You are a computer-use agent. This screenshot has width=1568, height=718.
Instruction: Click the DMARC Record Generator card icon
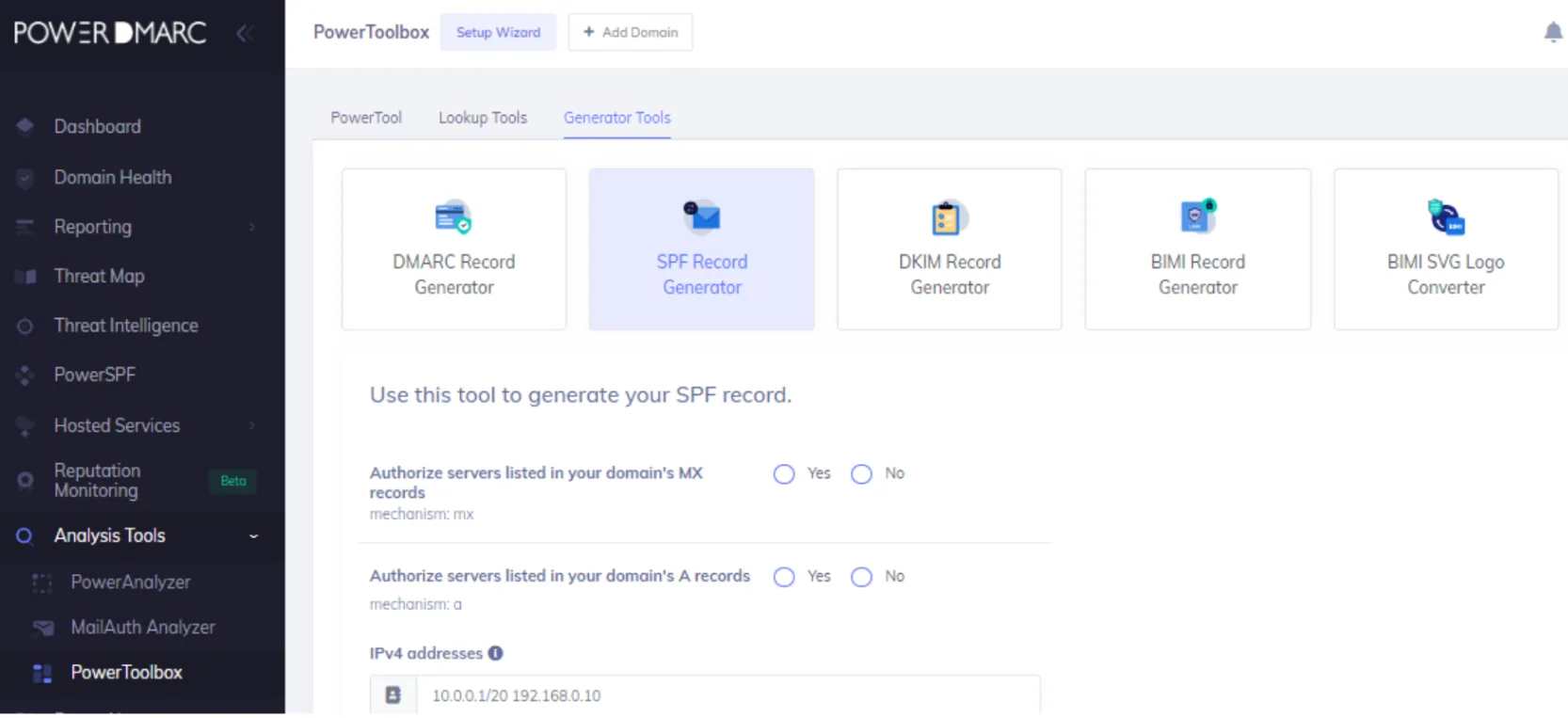pyautogui.click(x=454, y=217)
